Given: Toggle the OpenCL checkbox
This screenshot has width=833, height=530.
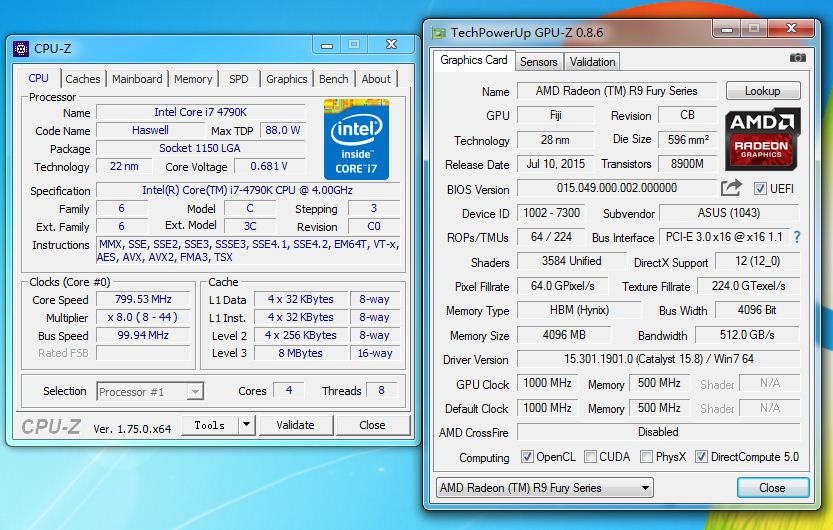Looking at the screenshot, I should 527,457.
